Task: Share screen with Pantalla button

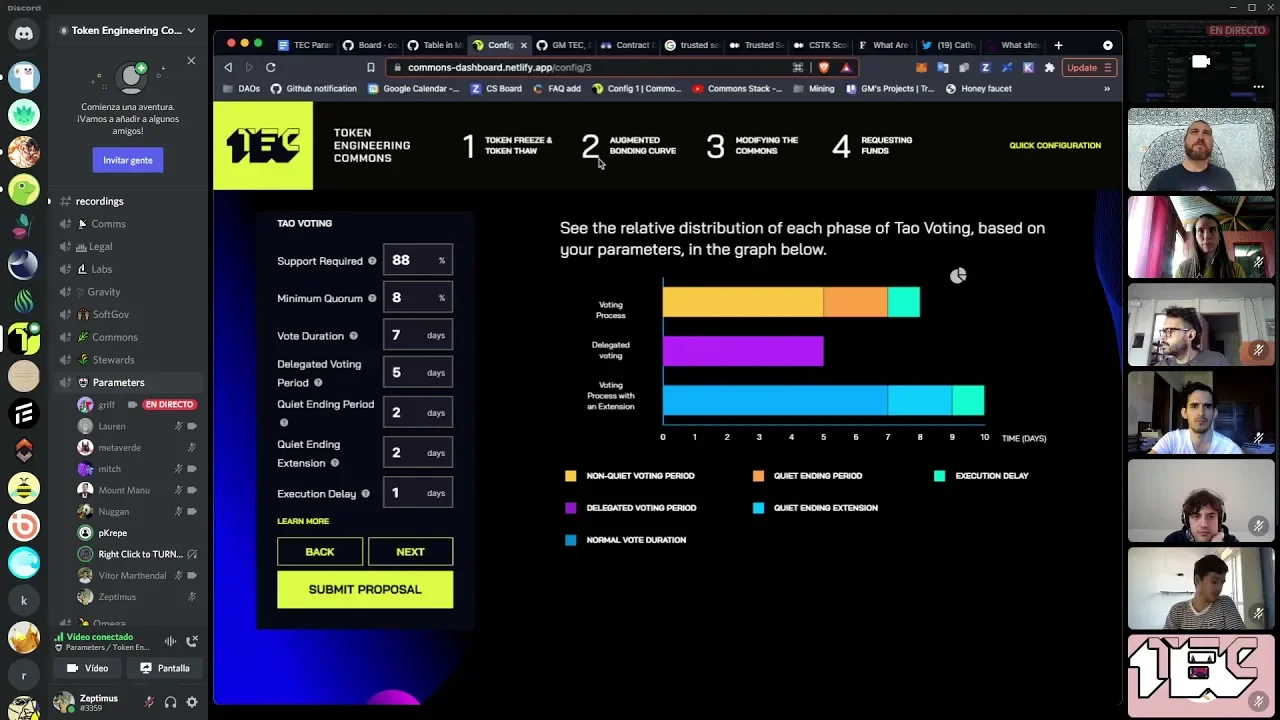Action: 164,668
